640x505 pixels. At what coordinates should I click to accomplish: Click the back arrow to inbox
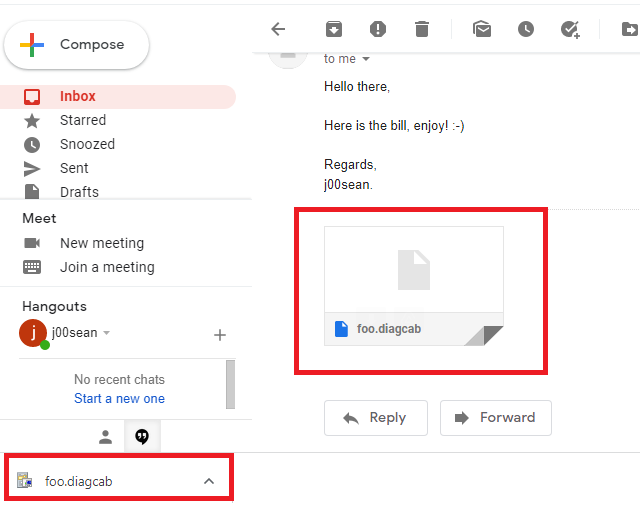[279, 30]
